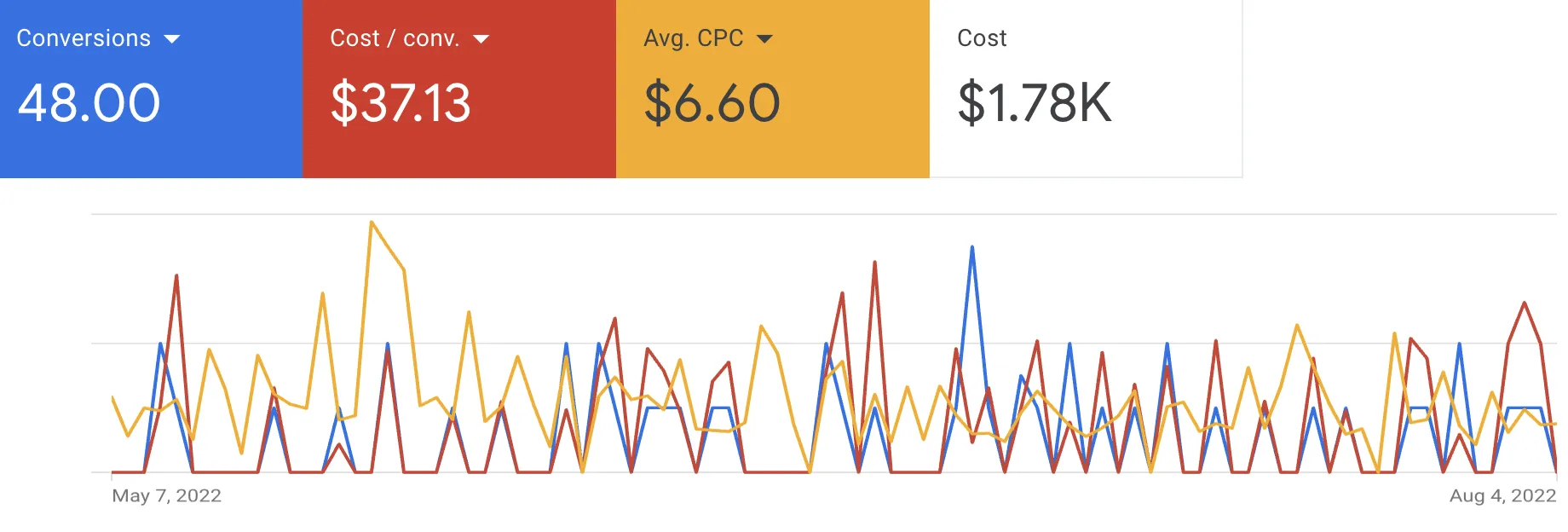The width and height of the screenshot is (1568, 532).
Task: Click the $1.78K total cost value
Action: (x=1035, y=103)
